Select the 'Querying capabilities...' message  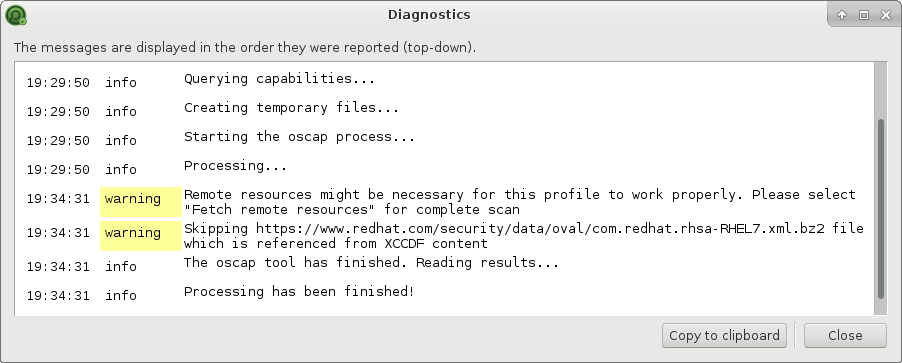pos(280,79)
